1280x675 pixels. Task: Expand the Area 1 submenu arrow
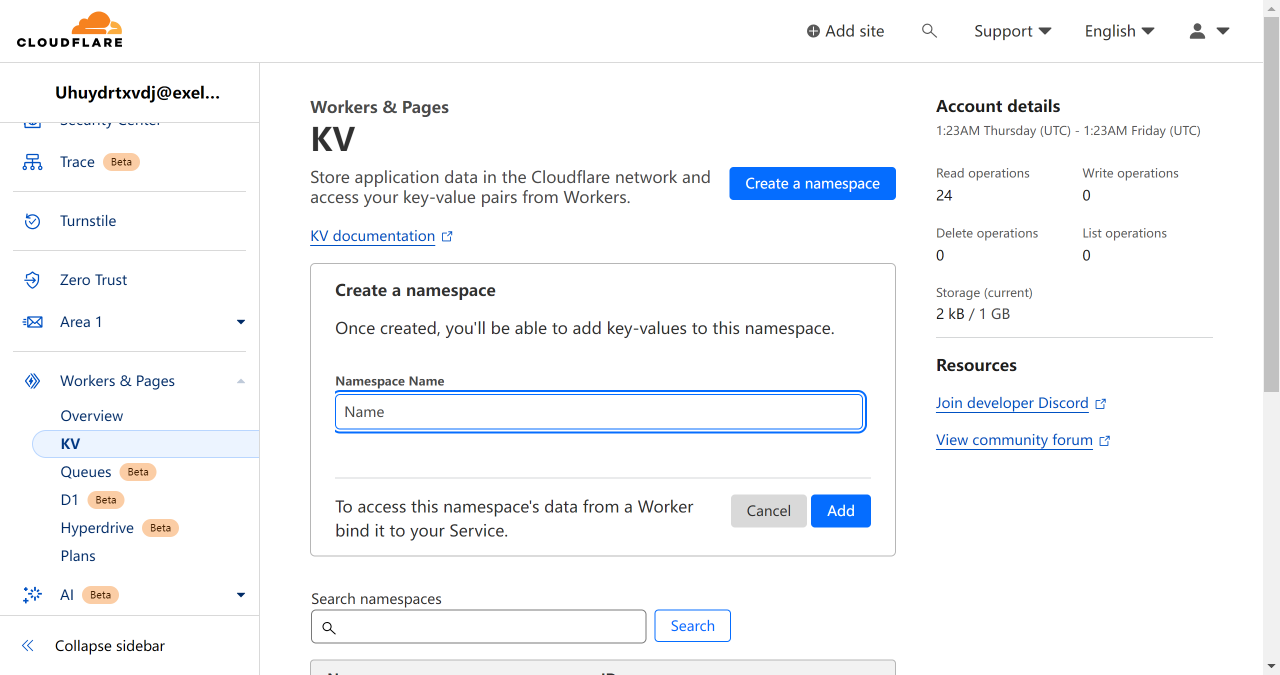[x=240, y=322]
